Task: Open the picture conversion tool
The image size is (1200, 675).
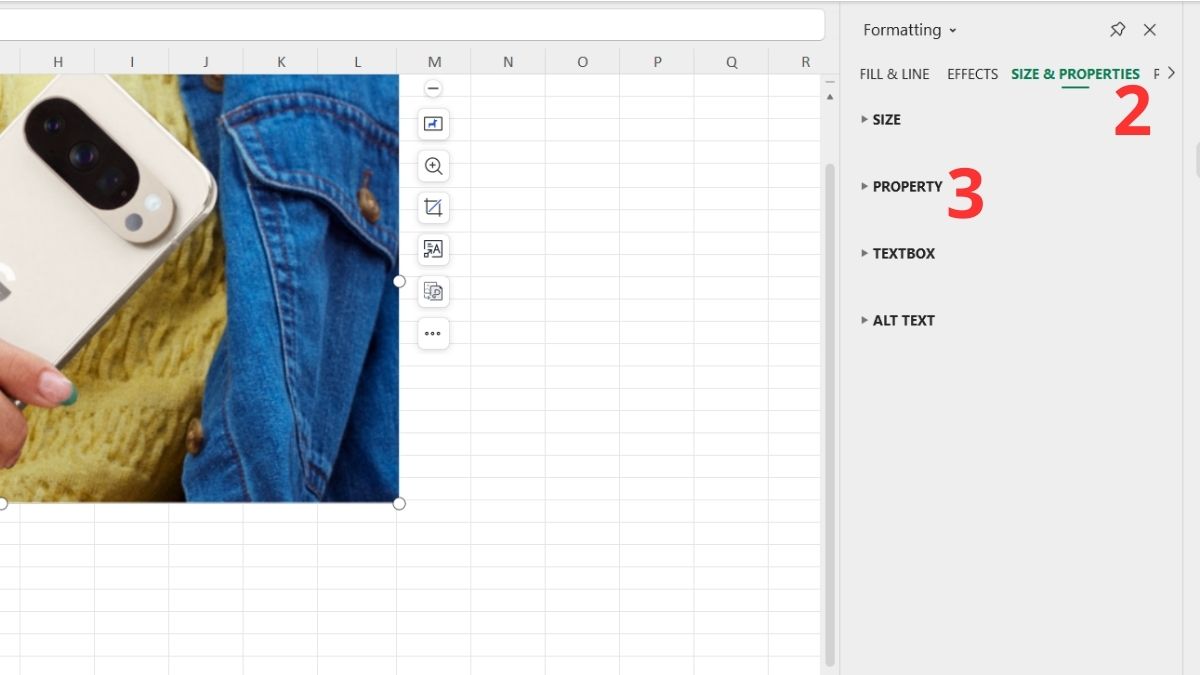Action: (433, 292)
